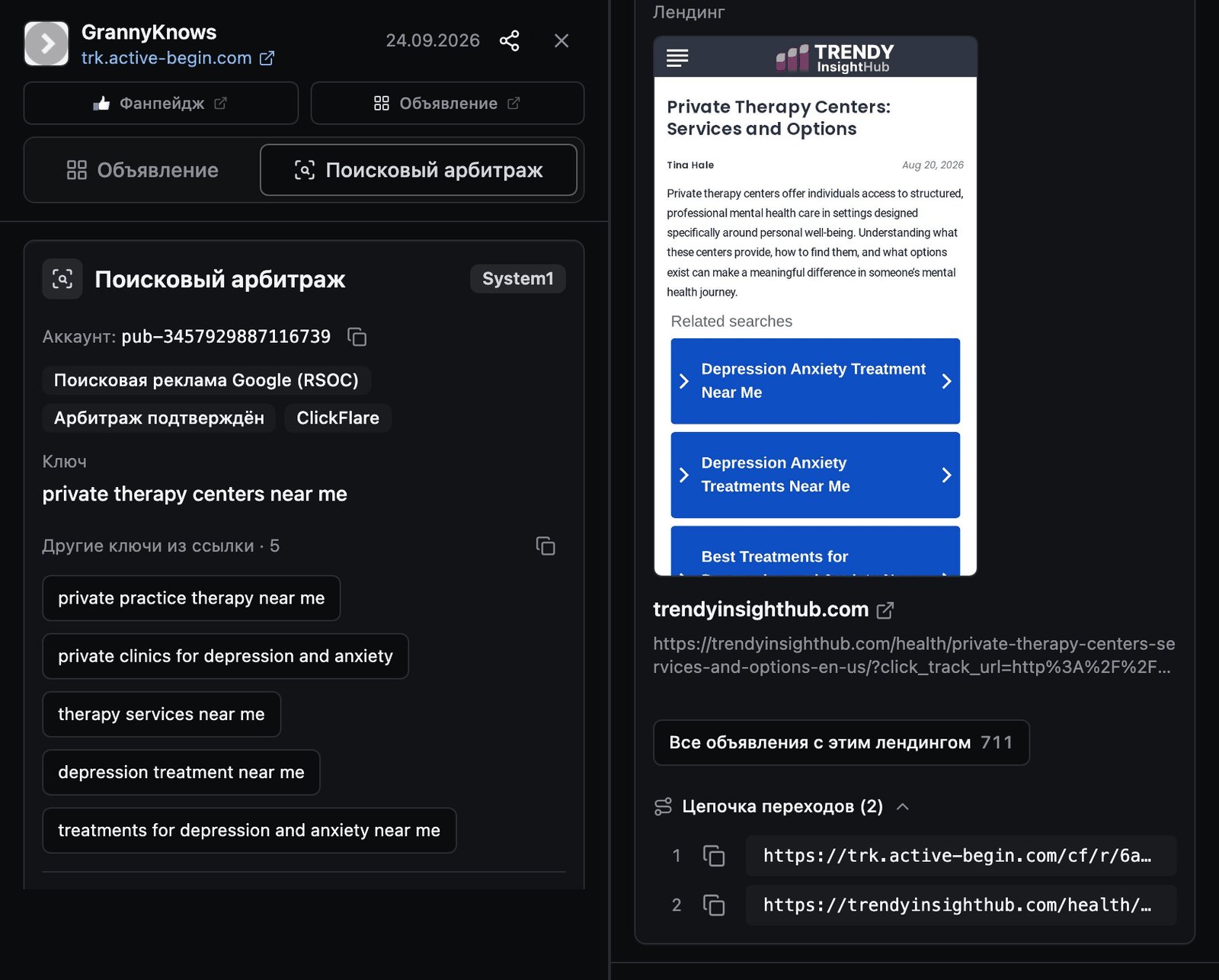The width and height of the screenshot is (1219, 980).
Task: Select keyword depression treatment near me
Action: [181, 772]
